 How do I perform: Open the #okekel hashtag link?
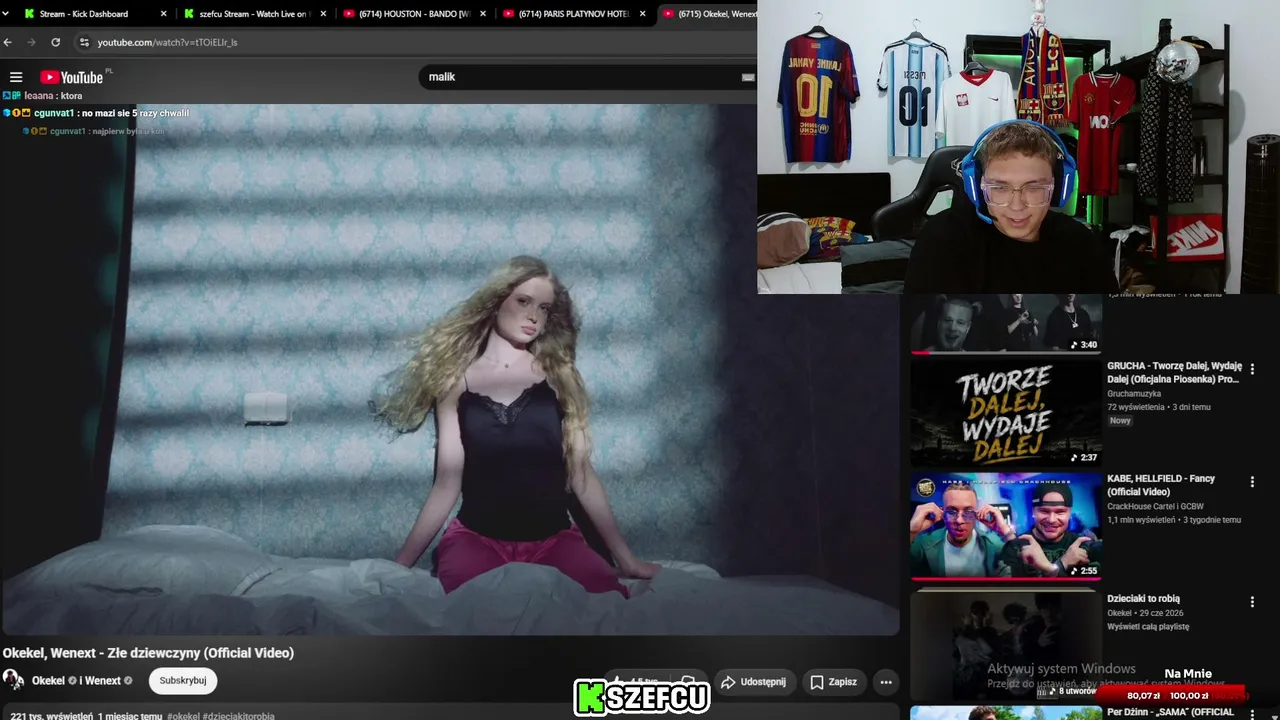[183, 716]
